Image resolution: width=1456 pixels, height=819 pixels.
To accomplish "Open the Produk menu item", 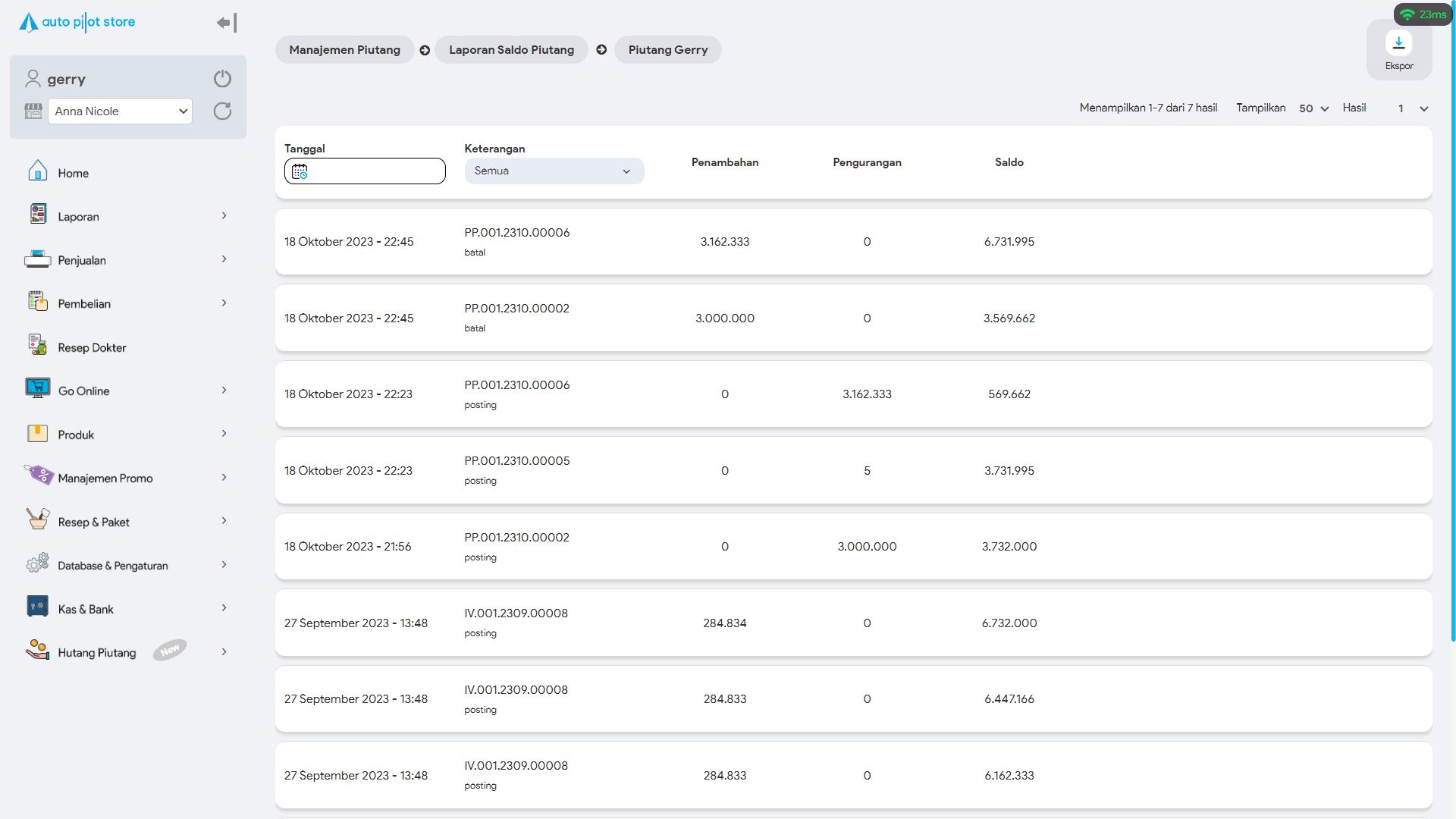I will (76, 435).
